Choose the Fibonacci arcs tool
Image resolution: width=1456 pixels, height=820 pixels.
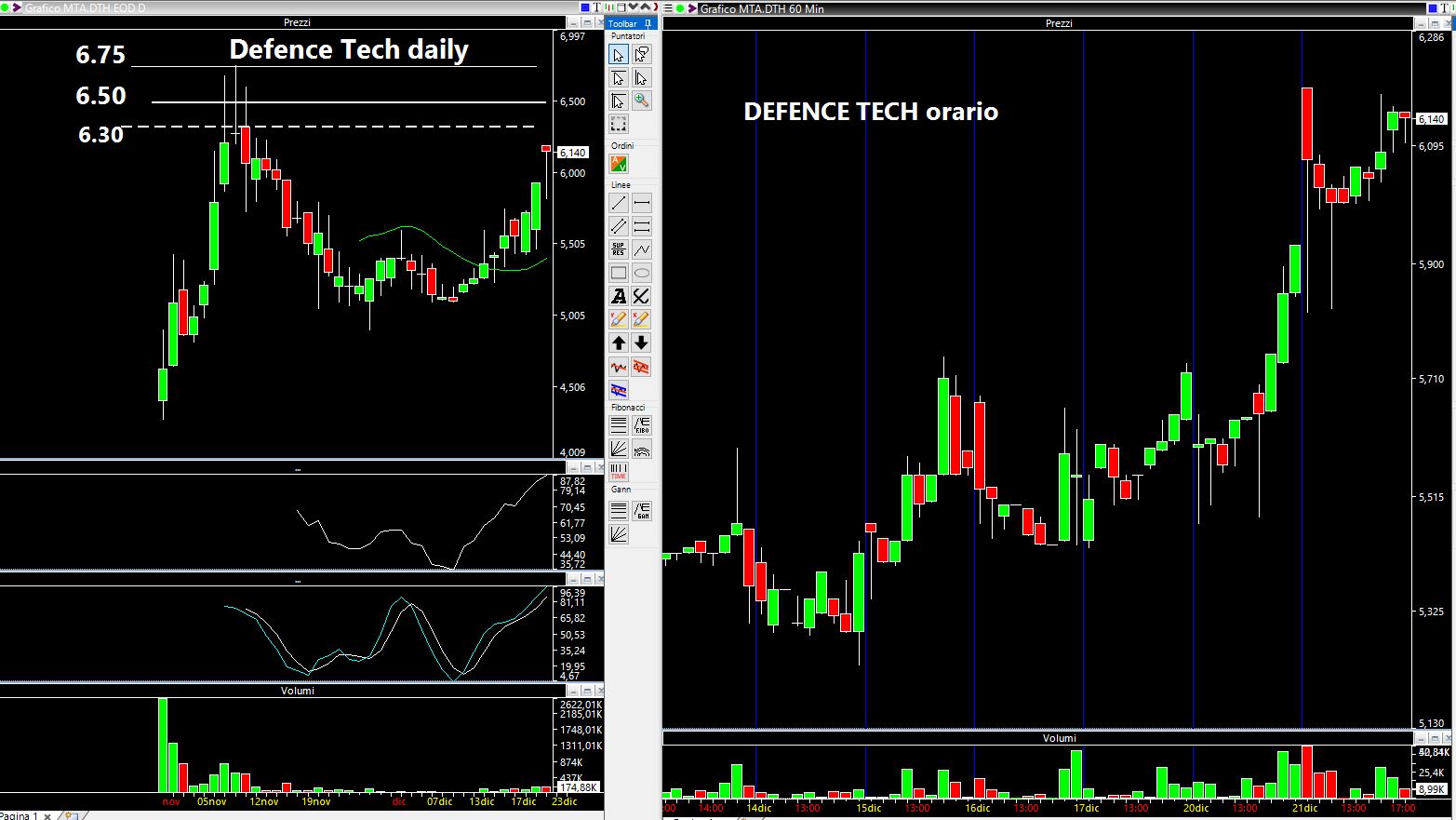click(642, 449)
